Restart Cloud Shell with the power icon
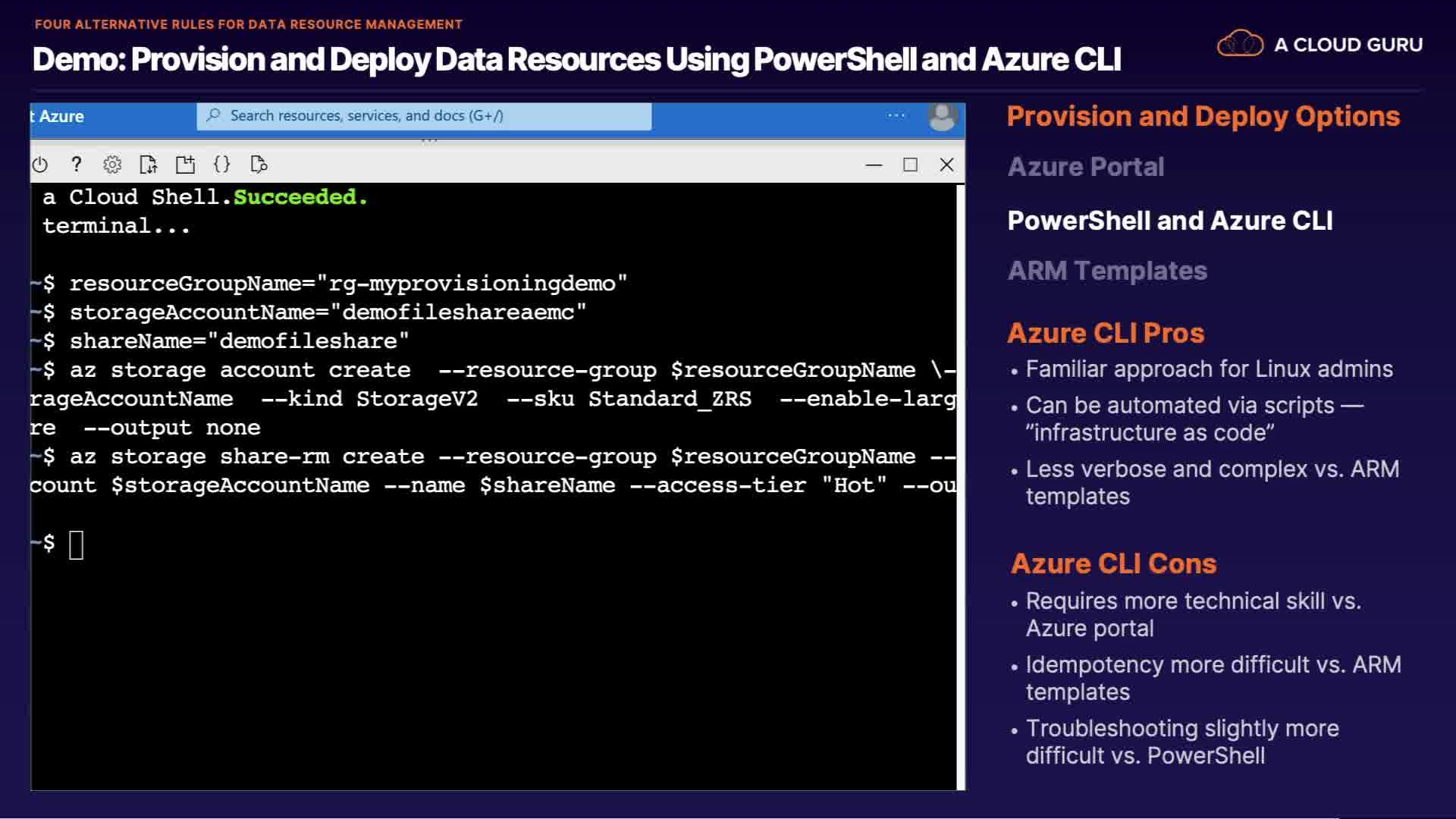 pyautogui.click(x=40, y=165)
